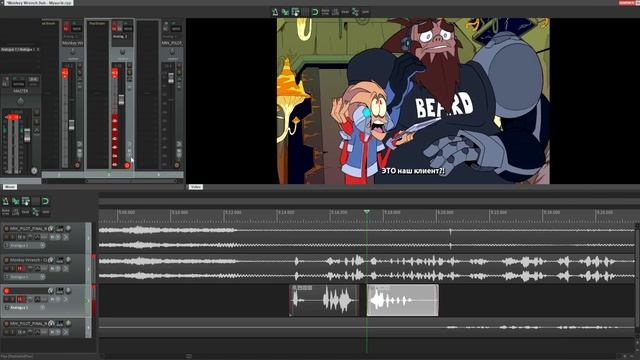
Task: Mute the first MIW_PILOT track
Action: 7,237
